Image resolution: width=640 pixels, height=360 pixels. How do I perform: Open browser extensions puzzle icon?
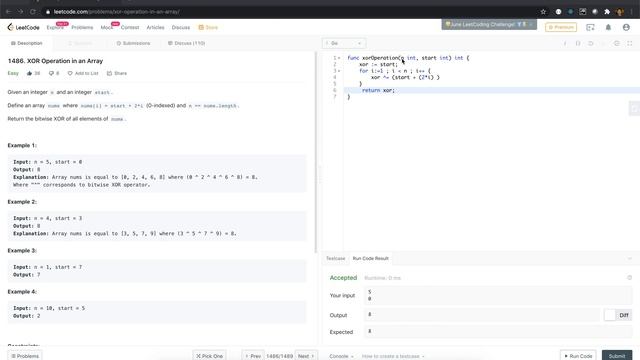607,12
